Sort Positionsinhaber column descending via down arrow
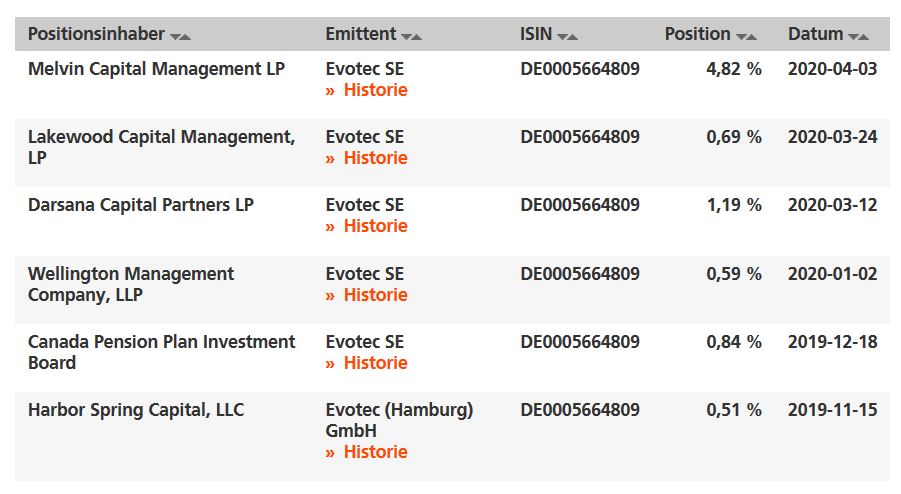This screenshot has height=494, width=901. pos(175,36)
